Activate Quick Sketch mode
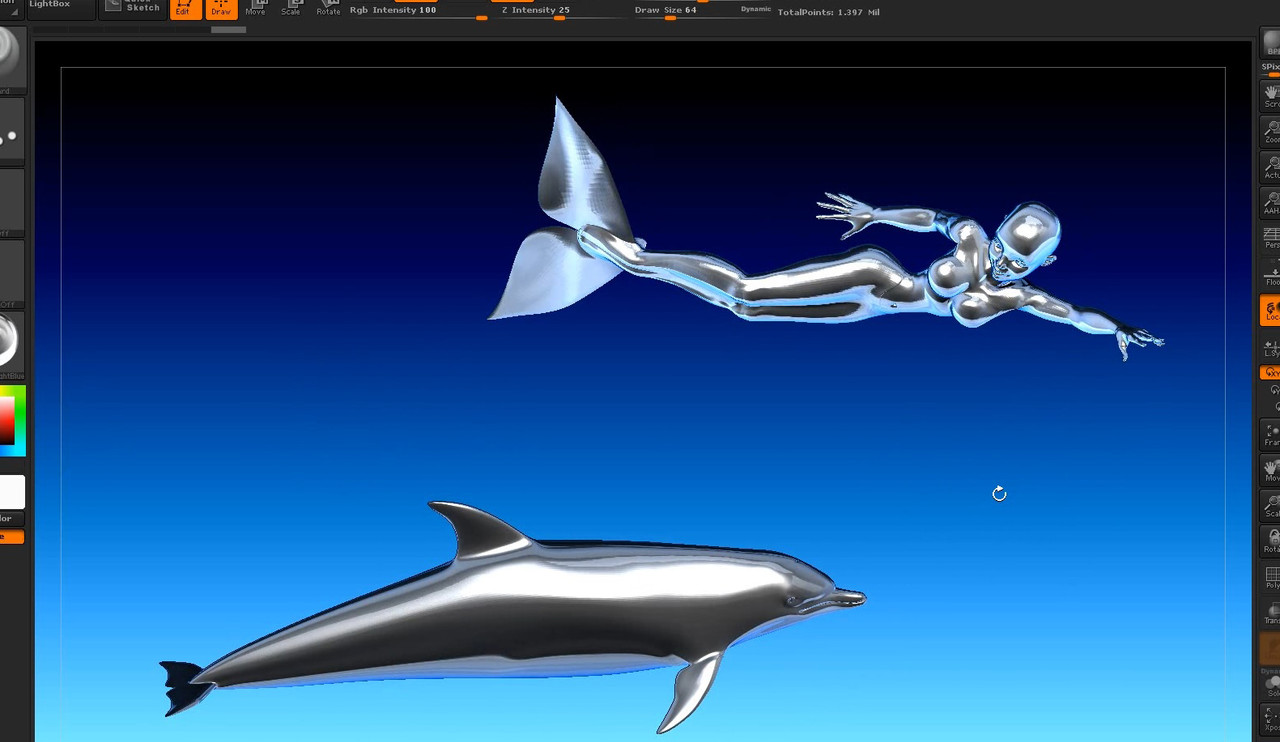1280x742 pixels. click(132, 7)
